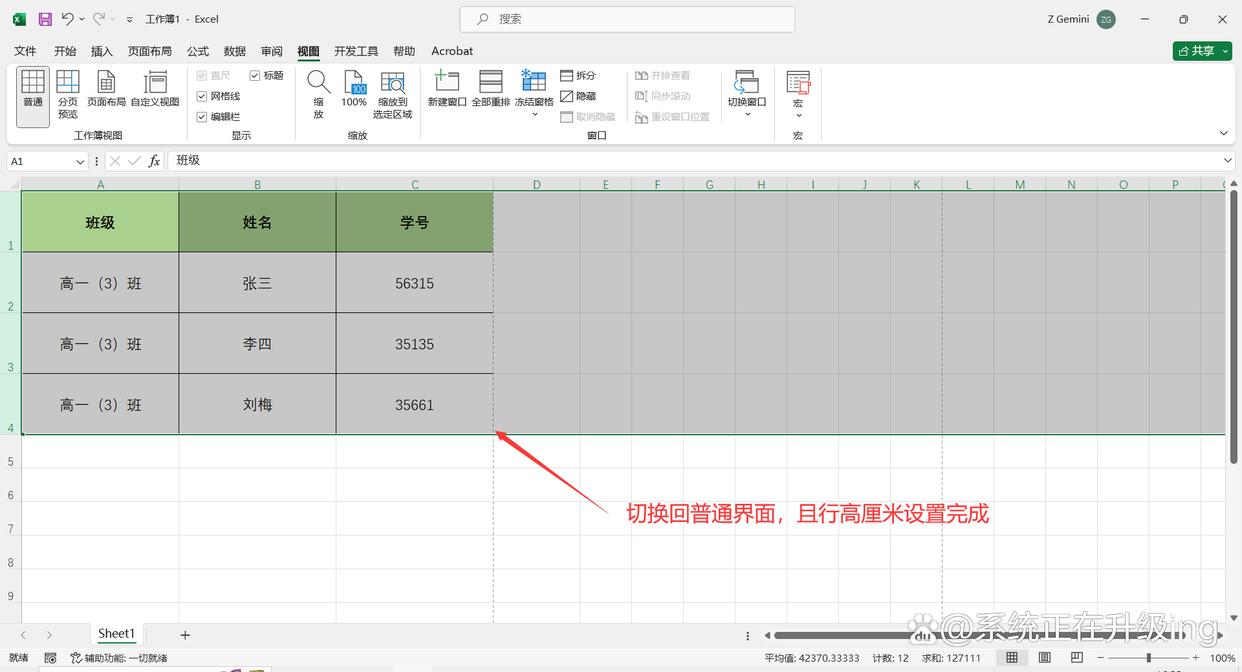Viewport: 1242px width, 672px height.
Task: Click the greyed 并排查看 command
Action: click(x=662, y=76)
